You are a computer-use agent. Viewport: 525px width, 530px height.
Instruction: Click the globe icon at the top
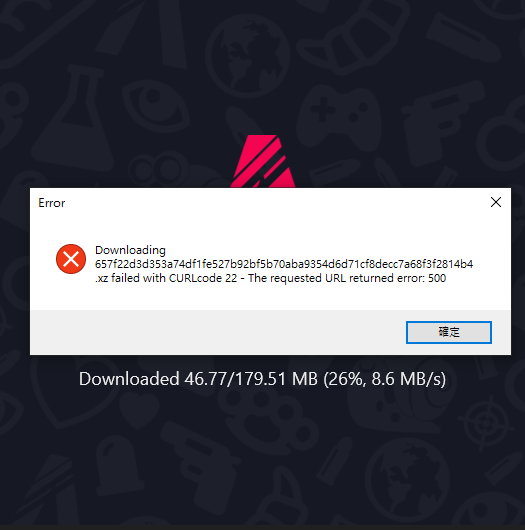247,56
